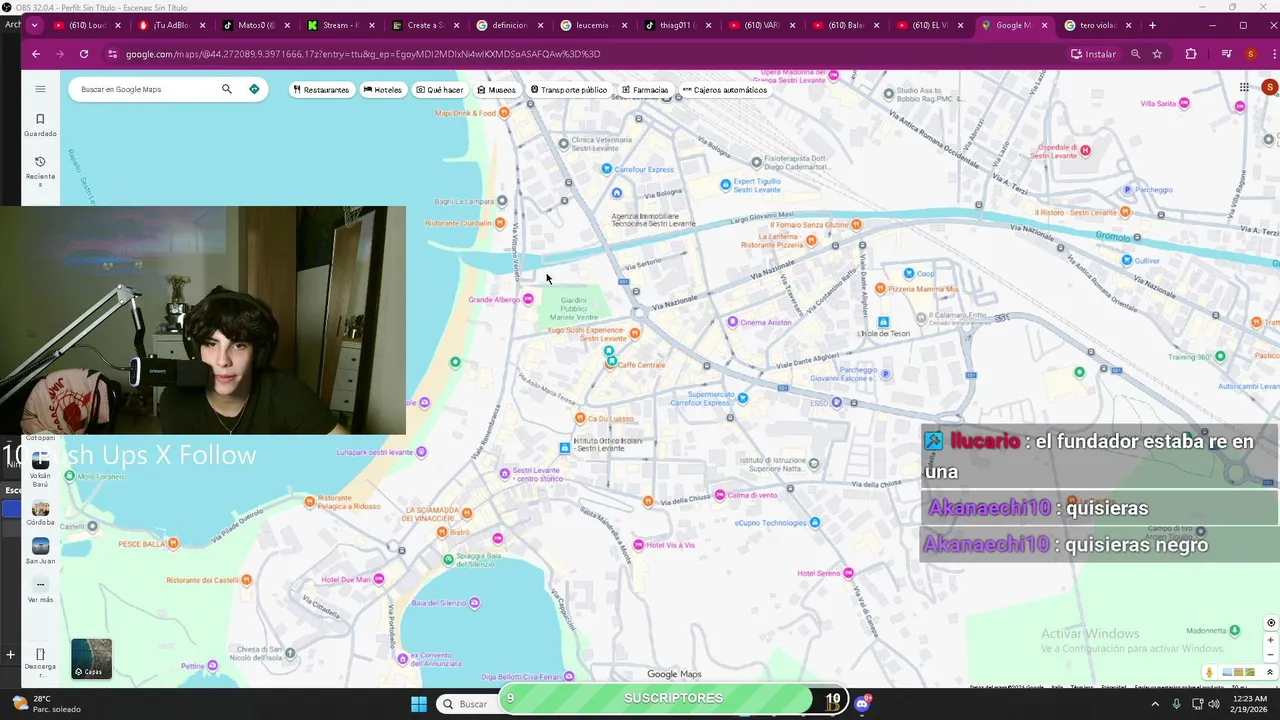This screenshot has height=720, width=1280.
Task: Click the search magnifier in Maps
Action: pyautogui.click(x=227, y=89)
